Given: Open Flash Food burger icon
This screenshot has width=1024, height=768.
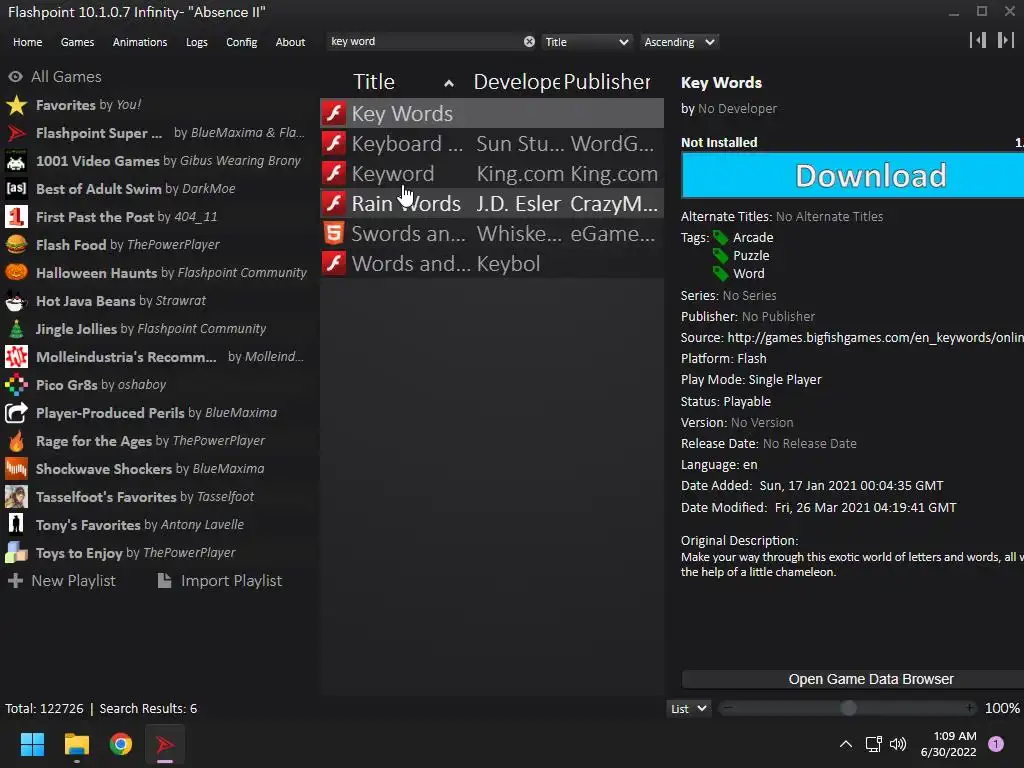Looking at the screenshot, I should (16, 245).
